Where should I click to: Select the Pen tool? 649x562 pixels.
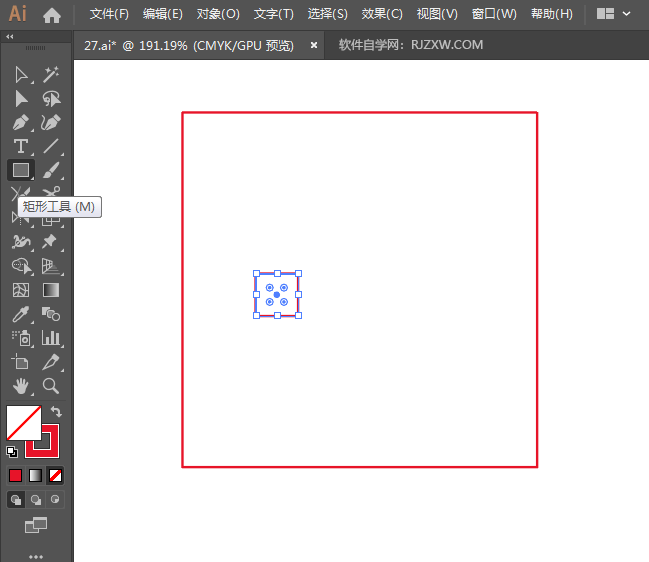pos(21,122)
